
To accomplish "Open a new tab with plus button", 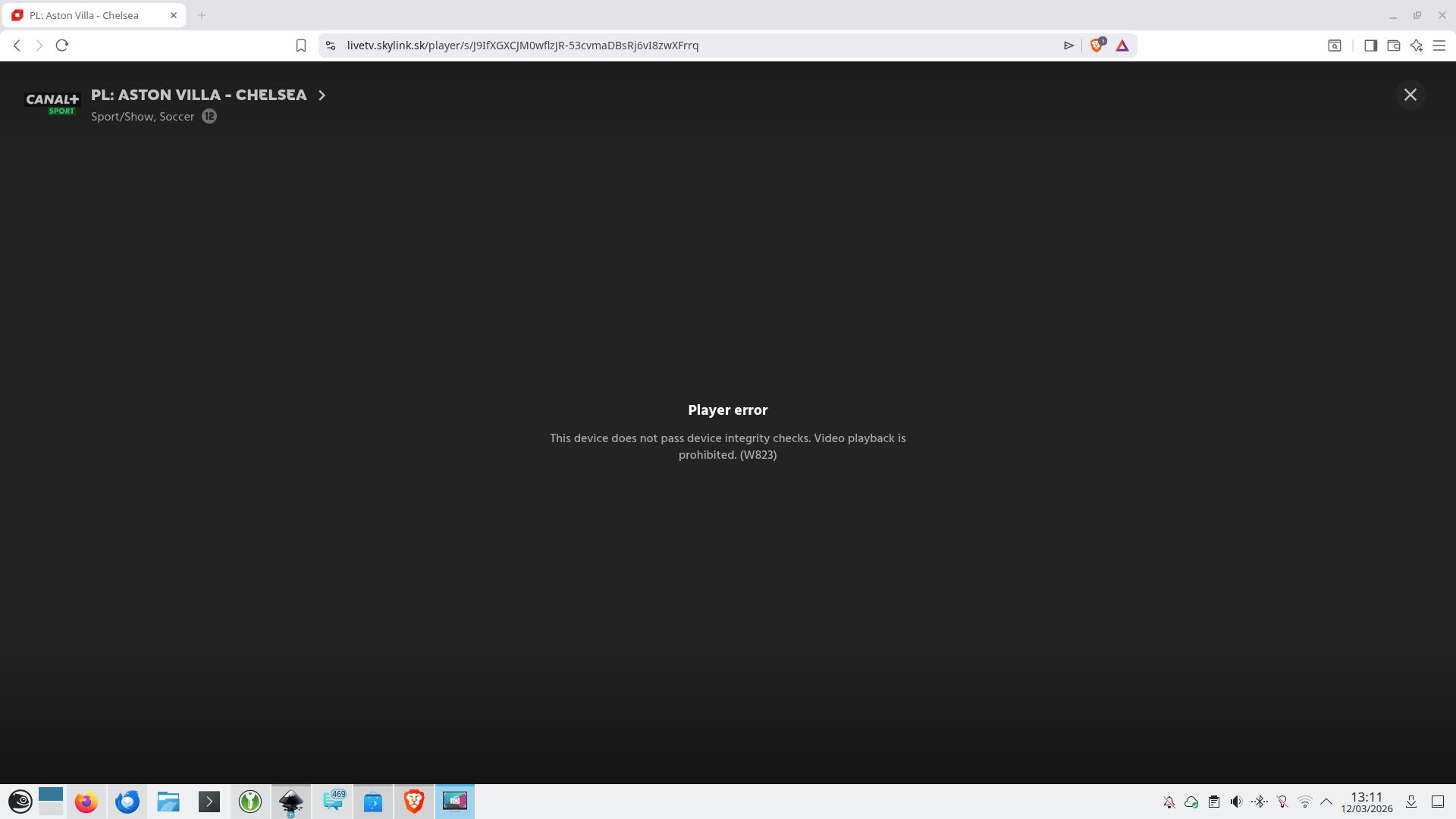I will click(x=202, y=15).
